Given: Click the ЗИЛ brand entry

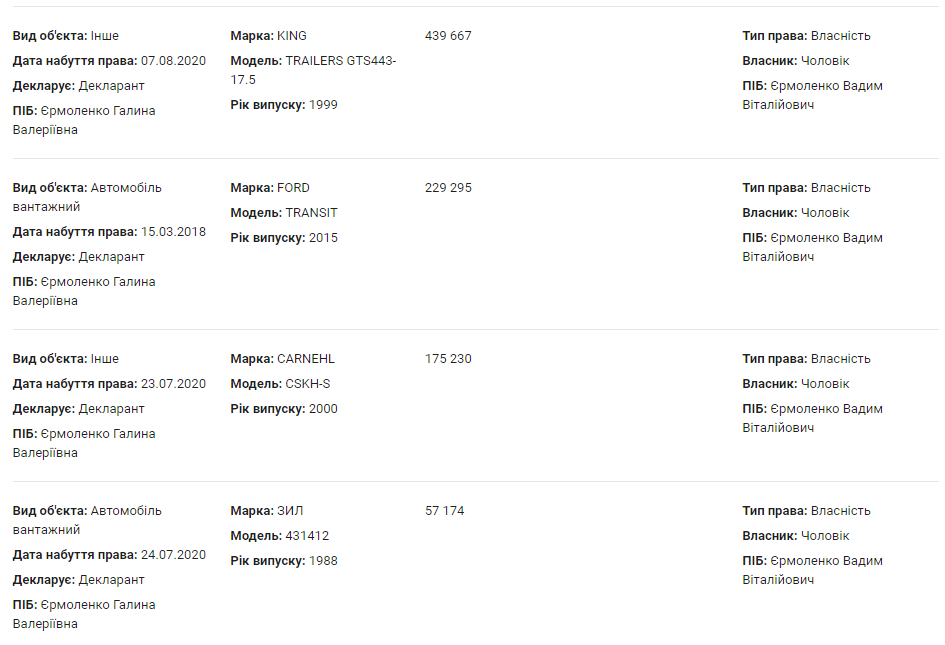Looking at the screenshot, I should (x=290, y=511).
